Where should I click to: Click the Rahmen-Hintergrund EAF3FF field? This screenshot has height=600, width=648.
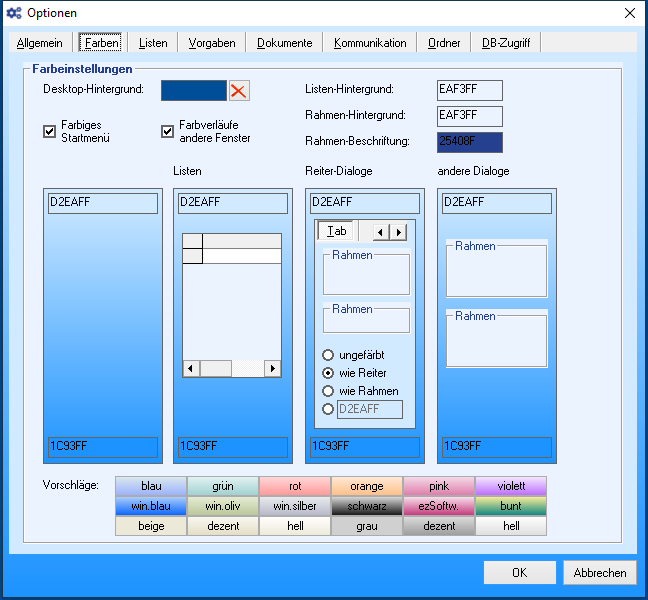click(x=470, y=117)
